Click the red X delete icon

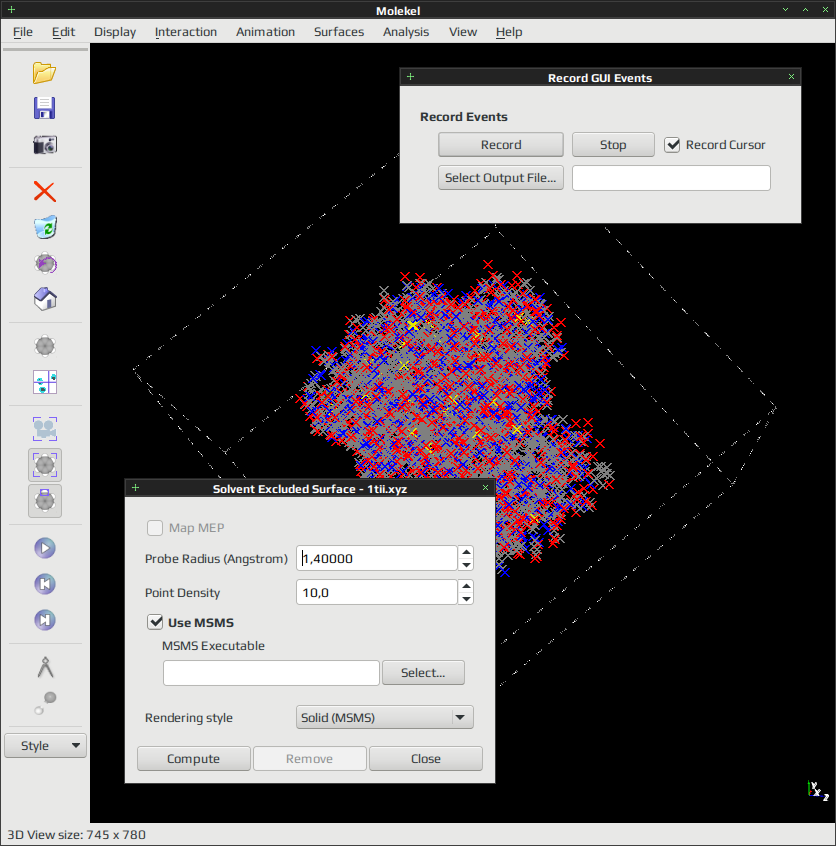pos(45,192)
